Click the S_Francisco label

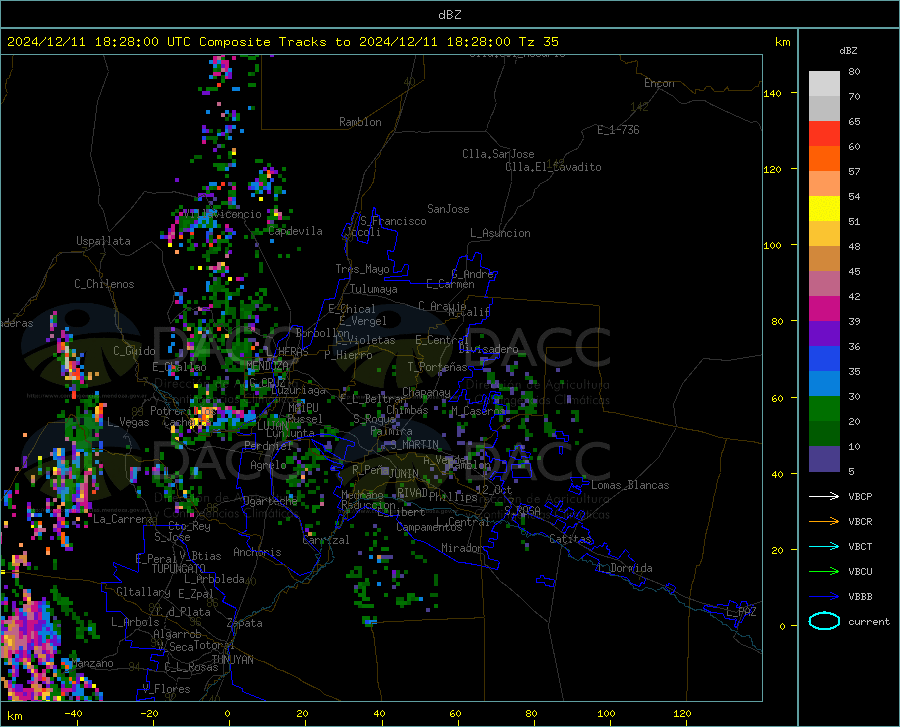pos(393,221)
